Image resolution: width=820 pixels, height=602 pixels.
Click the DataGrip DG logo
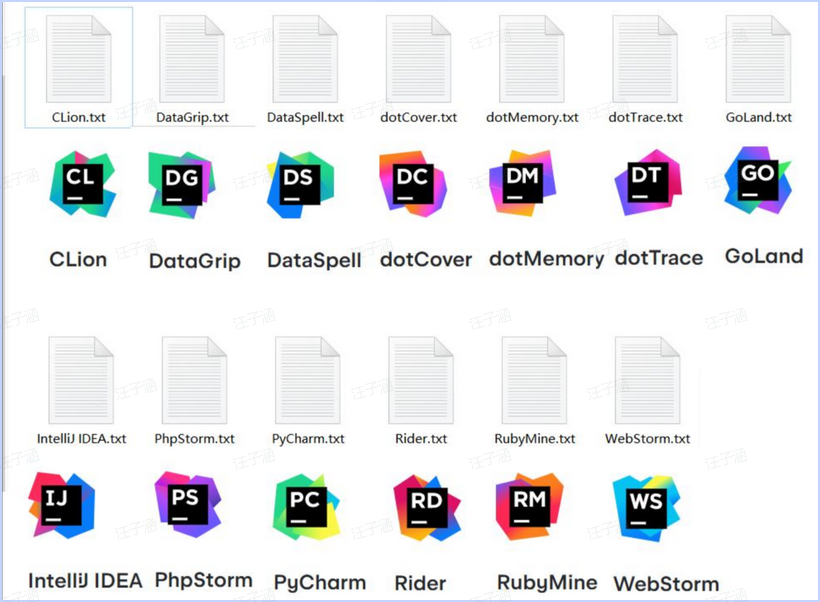pyautogui.click(x=181, y=185)
